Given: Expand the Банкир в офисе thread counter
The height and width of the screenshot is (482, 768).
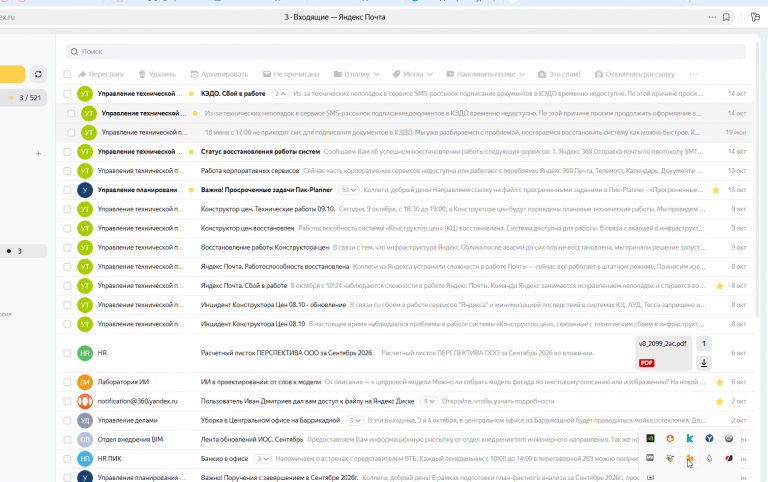Looking at the screenshot, I should click(x=263, y=458).
